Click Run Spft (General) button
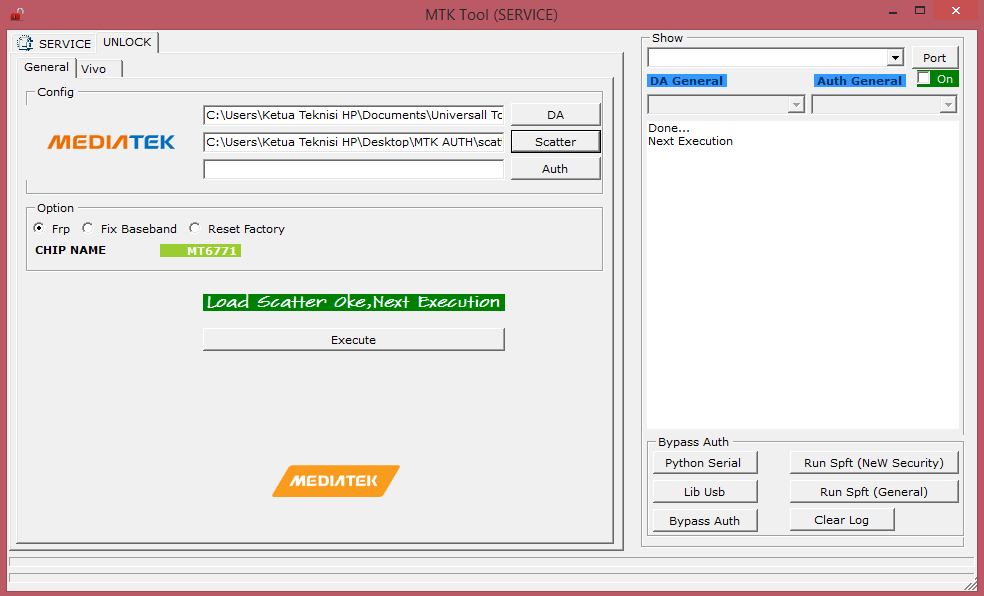 (874, 492)
